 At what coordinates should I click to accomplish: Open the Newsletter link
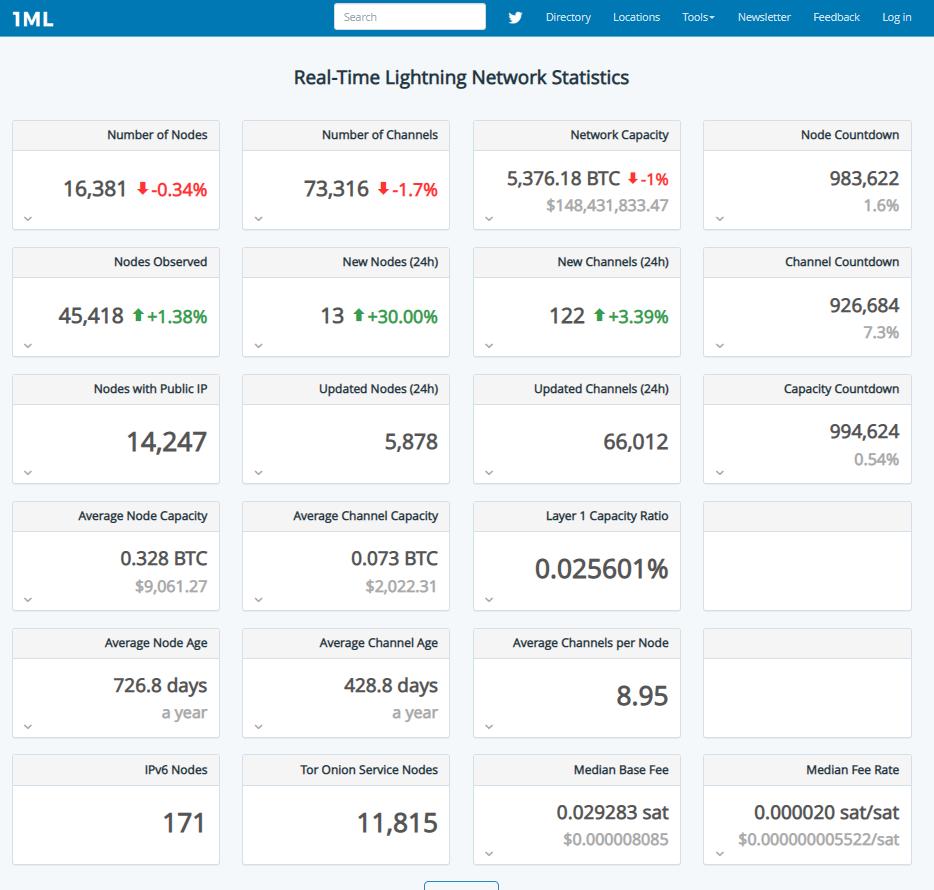(764, 17)
